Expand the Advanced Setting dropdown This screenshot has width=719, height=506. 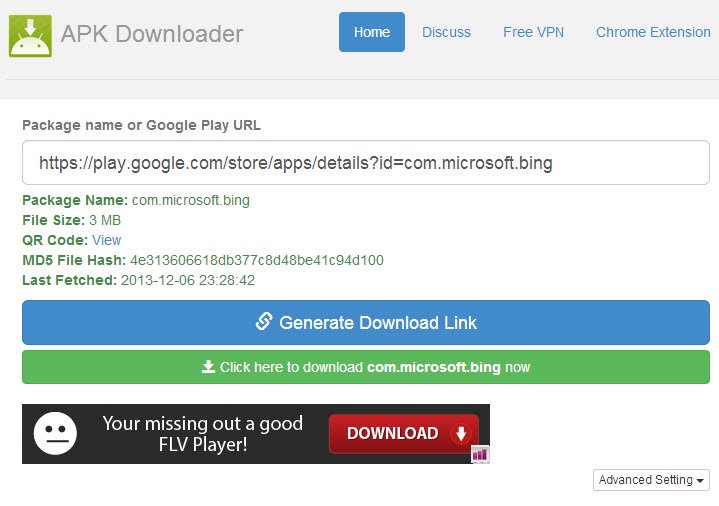coord(651,480)
